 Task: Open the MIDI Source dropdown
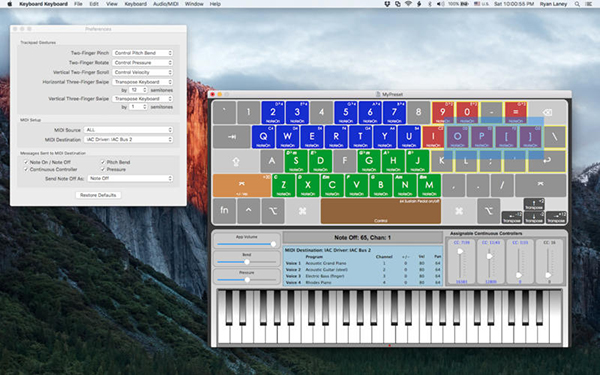pyautogui.click(x=129, y=130)
